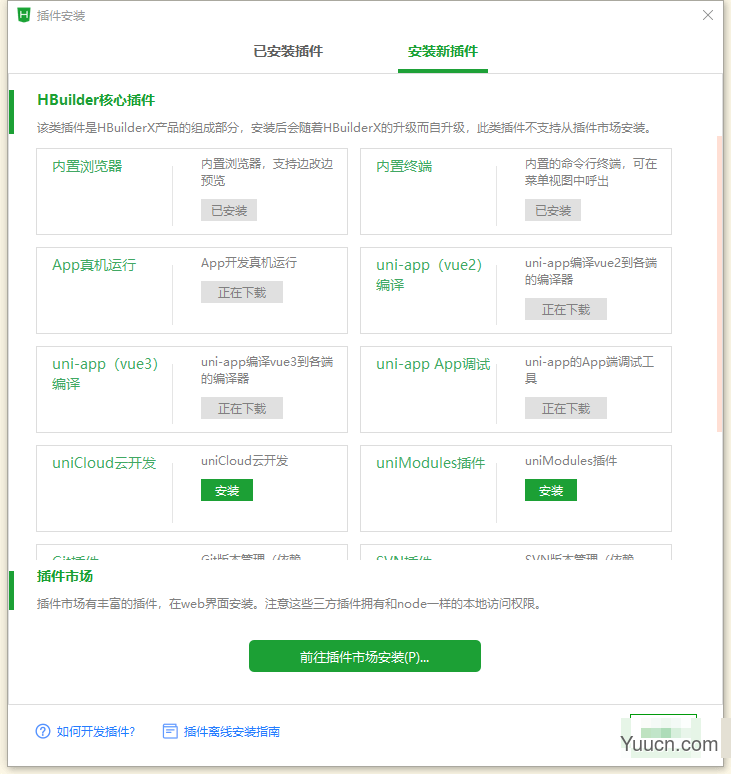Select the uni-app App调试 plugin title
Screen dimensions: 731x774
click(x=433, y=364)
